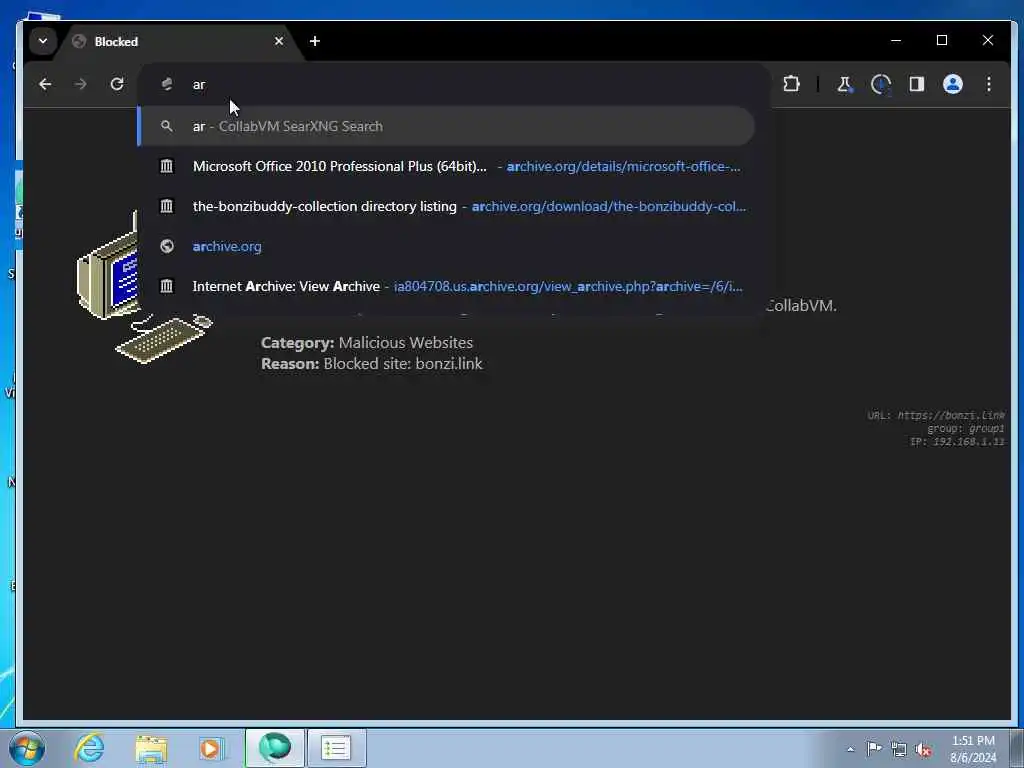Screen dimensions: 1024x768
Task: Toggle the side panel icon
Action: (x=917, y=84)
